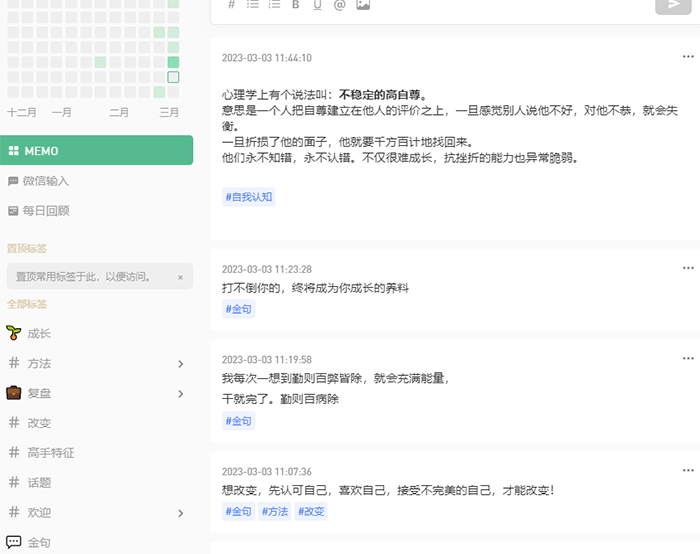The height and width of the screenshot is (554, 700).
Task: Insert a hashtag using the # toolbar icon
Action: 231,5
